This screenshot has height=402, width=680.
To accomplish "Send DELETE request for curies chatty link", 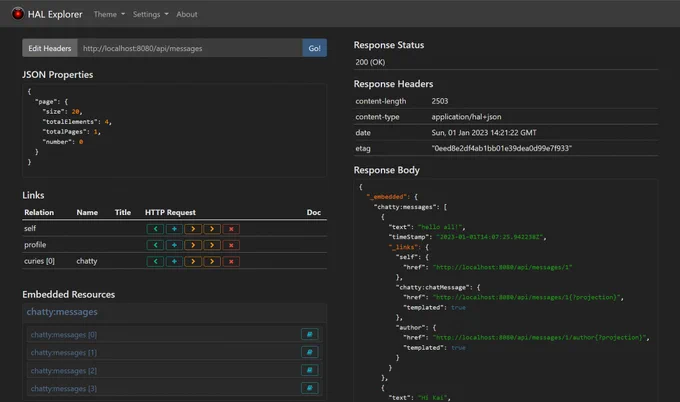I will point(231,261).
